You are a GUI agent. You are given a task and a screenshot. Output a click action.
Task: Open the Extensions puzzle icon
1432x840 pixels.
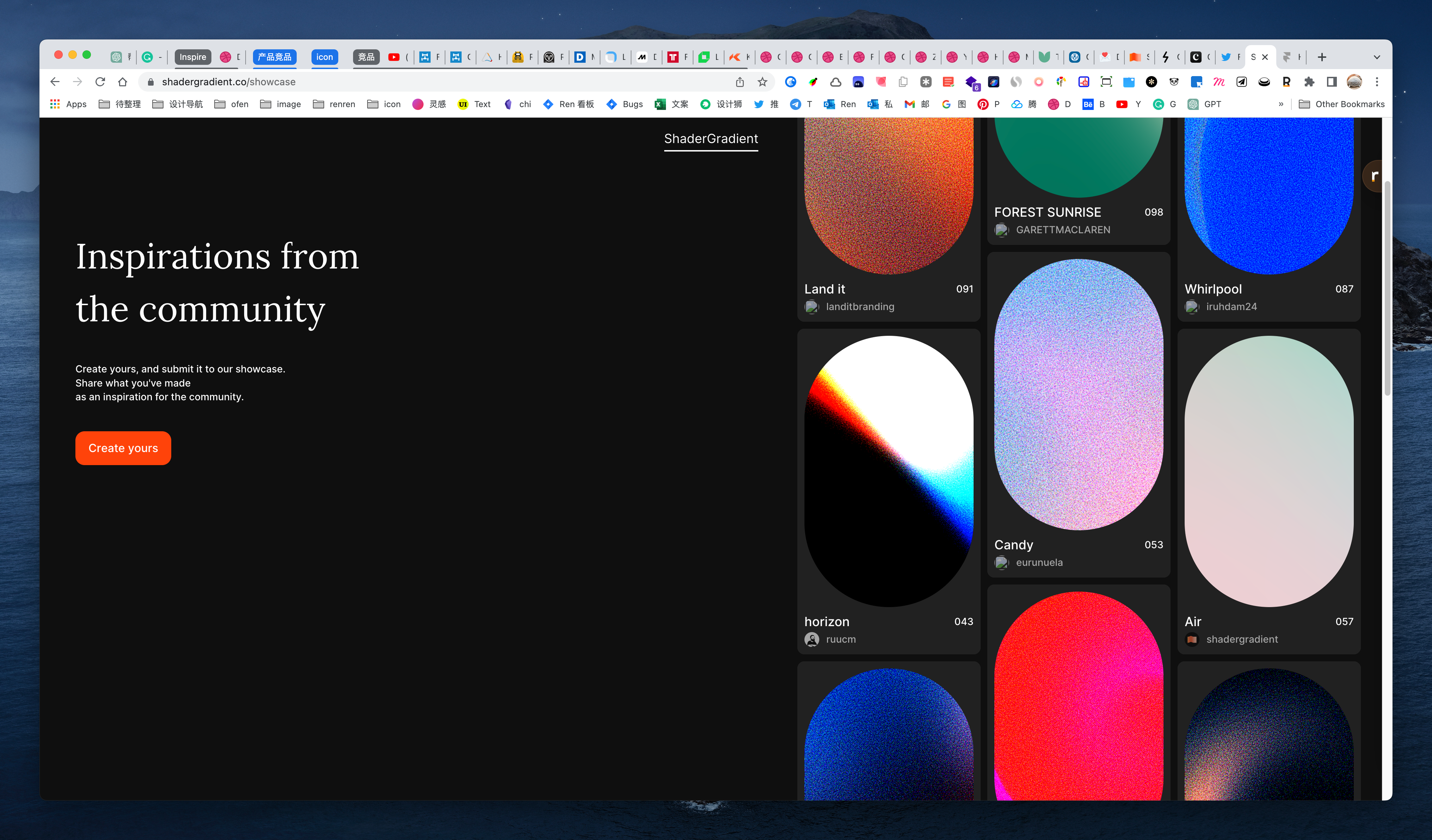pyautogui.click(x=1309, y=82)
